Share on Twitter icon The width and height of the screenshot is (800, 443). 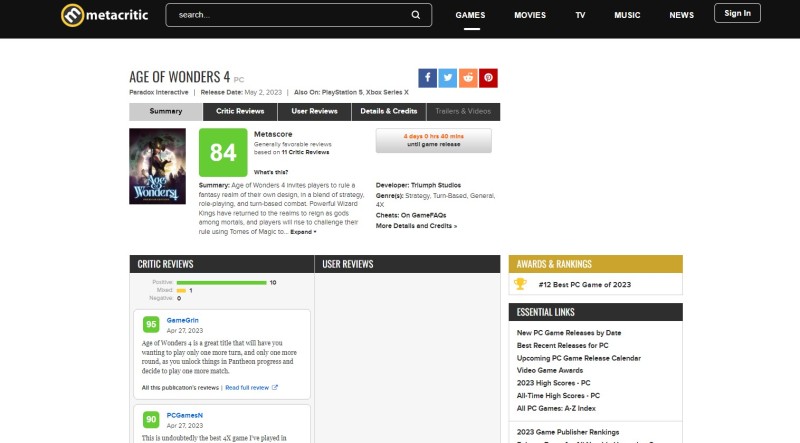(447, 78)
